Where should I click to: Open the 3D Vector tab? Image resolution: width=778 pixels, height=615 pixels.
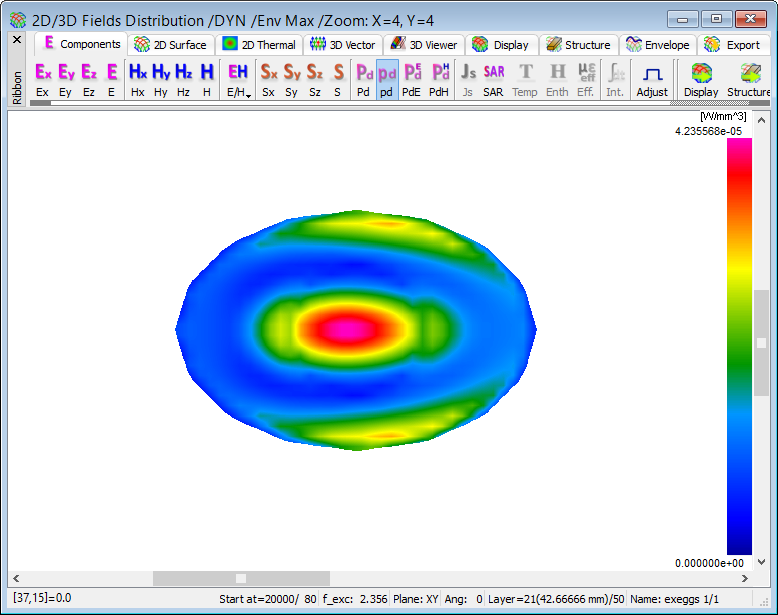tap(343, 45)
